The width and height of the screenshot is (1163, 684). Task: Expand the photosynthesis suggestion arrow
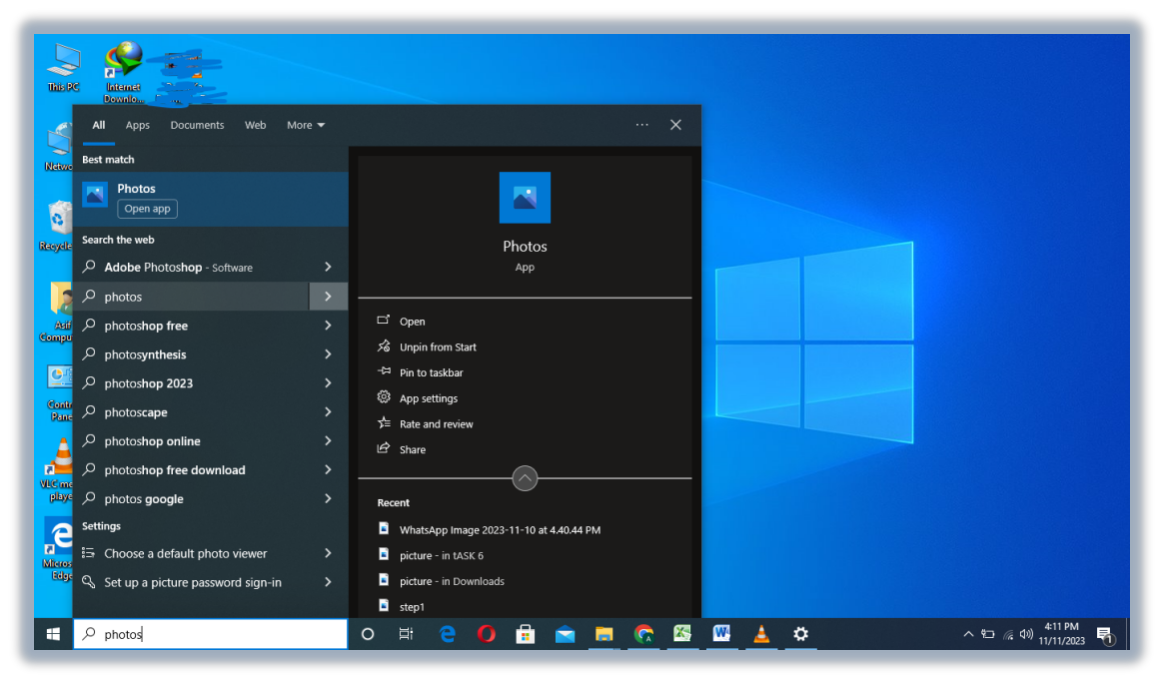click(328, 355)
